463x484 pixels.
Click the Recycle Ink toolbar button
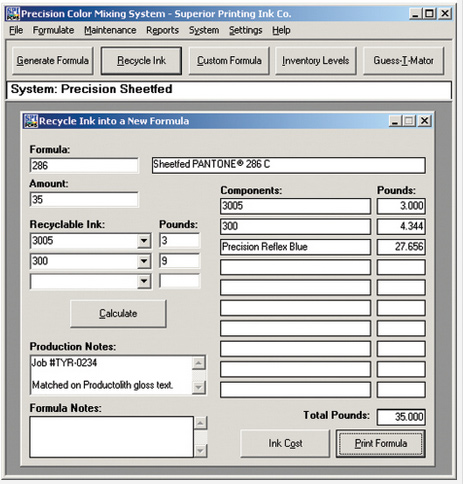[x=141, y=61]
